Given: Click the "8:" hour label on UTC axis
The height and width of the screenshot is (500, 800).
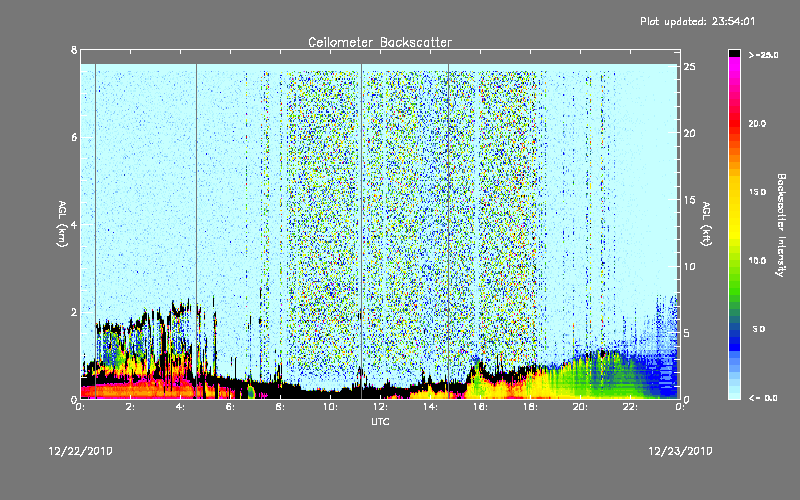Looking at the screenshot, I should (x=280, y=407).
